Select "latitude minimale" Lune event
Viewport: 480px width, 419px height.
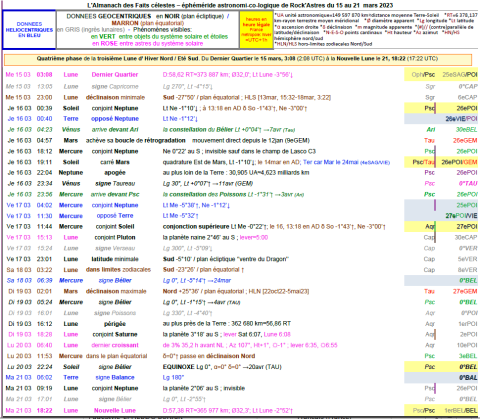[x=115, y=259]
